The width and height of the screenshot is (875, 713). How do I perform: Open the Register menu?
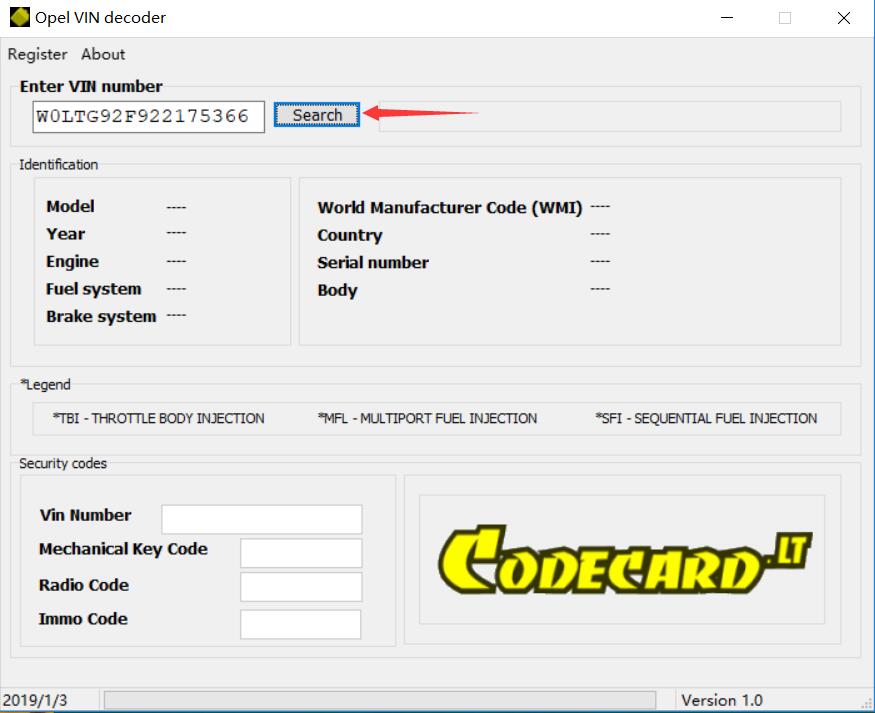(x=37, y=54)
